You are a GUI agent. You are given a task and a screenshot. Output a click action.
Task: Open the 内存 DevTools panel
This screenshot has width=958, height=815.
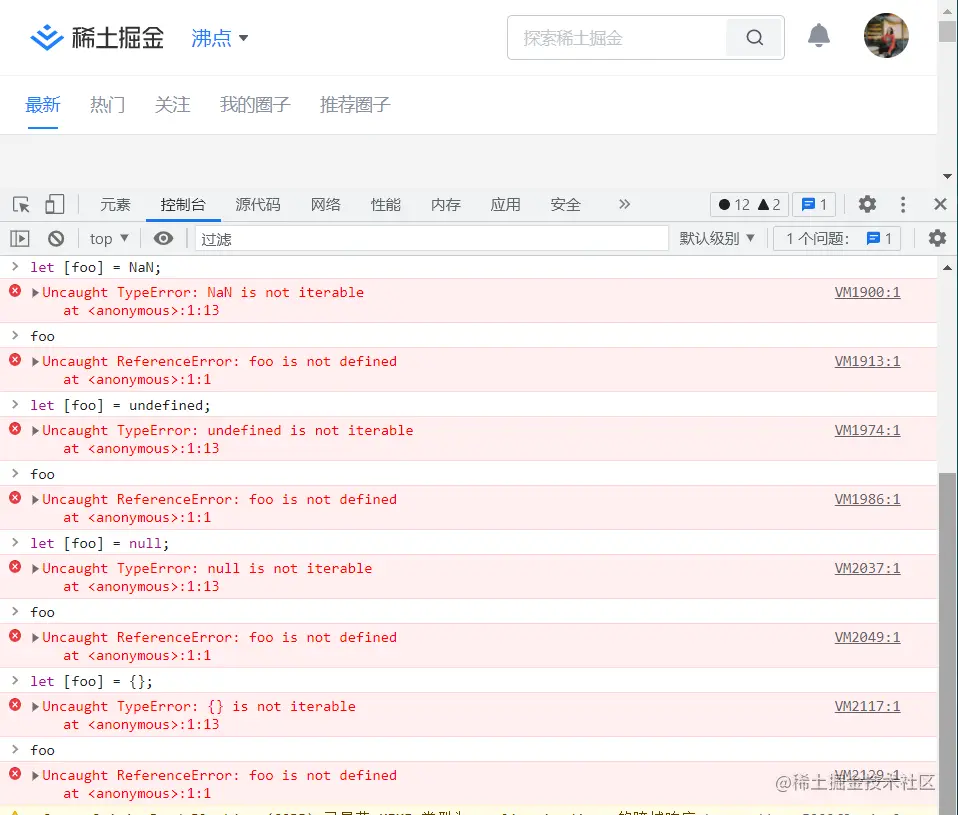pos(445,205)
